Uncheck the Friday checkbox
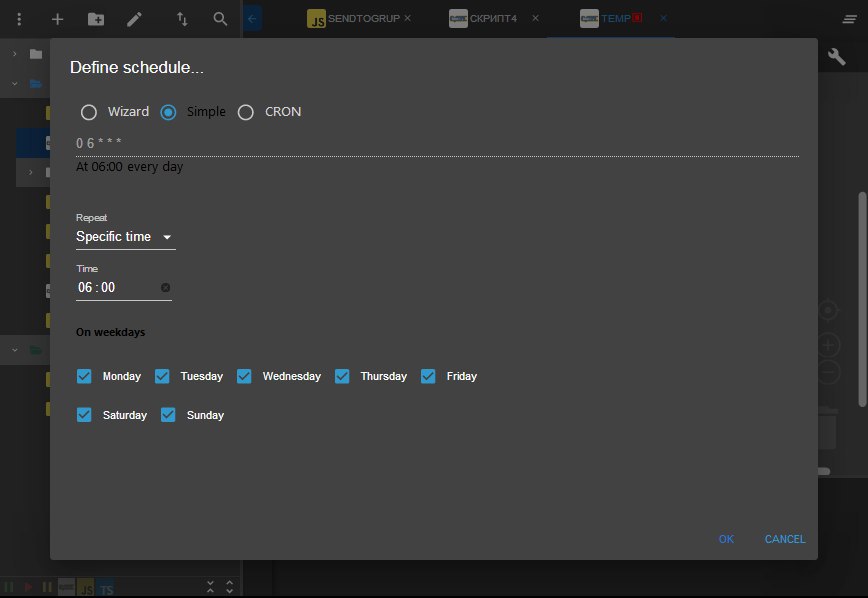The height and width of the screenshot is (598, 868). [428, 377]
